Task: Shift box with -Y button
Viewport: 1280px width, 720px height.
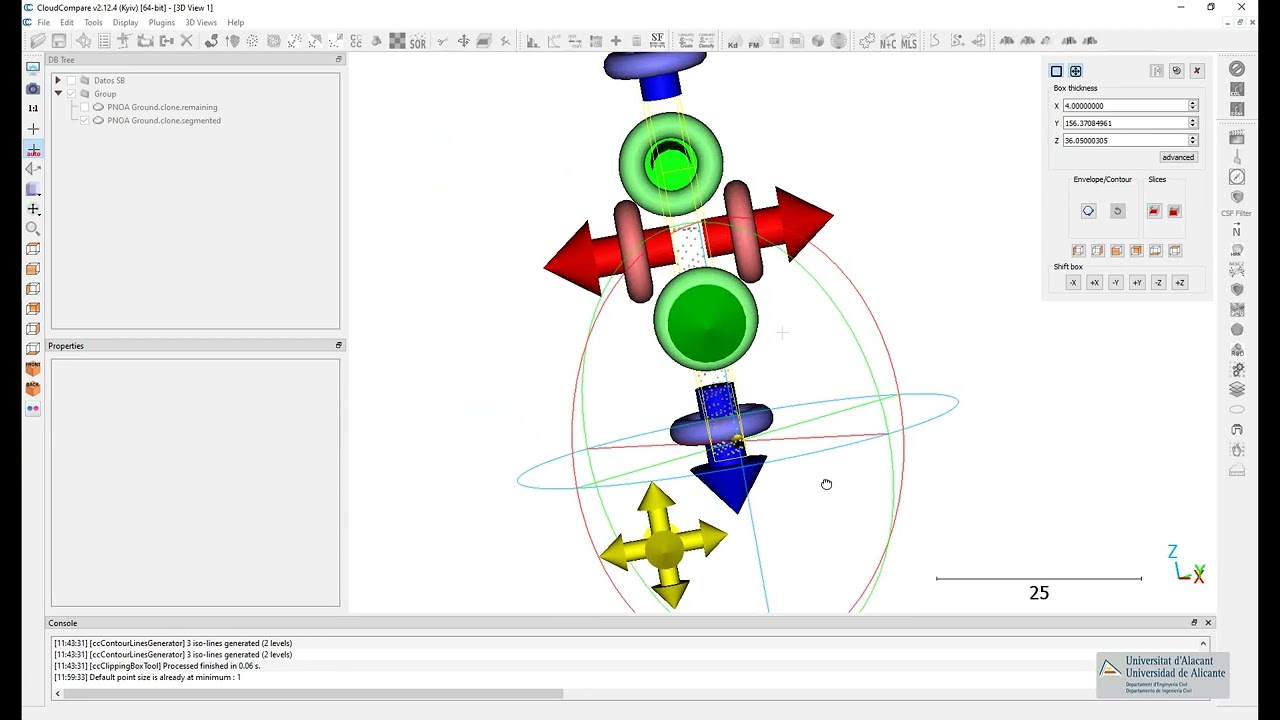Action: click(1115, 283)
